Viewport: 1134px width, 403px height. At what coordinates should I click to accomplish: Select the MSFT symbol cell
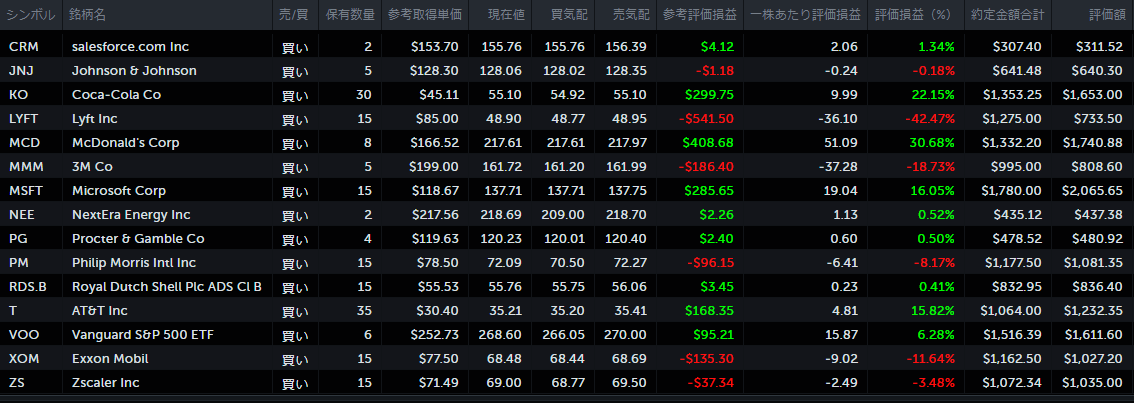point(25,191)
